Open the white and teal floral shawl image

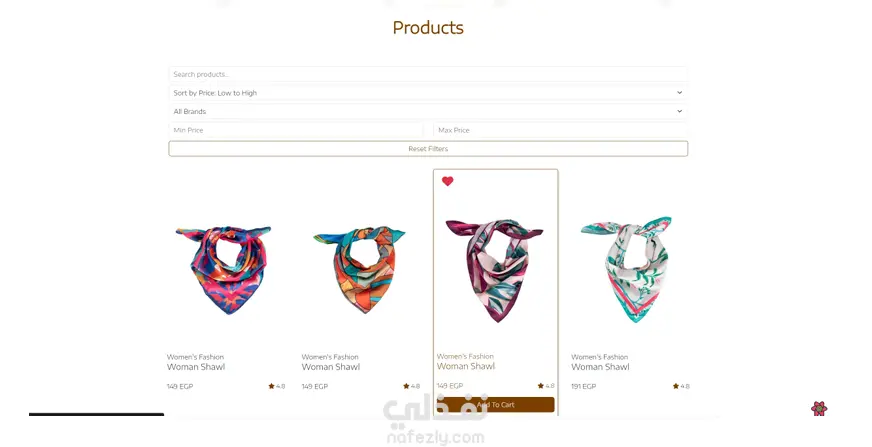(x=628, y=269)
